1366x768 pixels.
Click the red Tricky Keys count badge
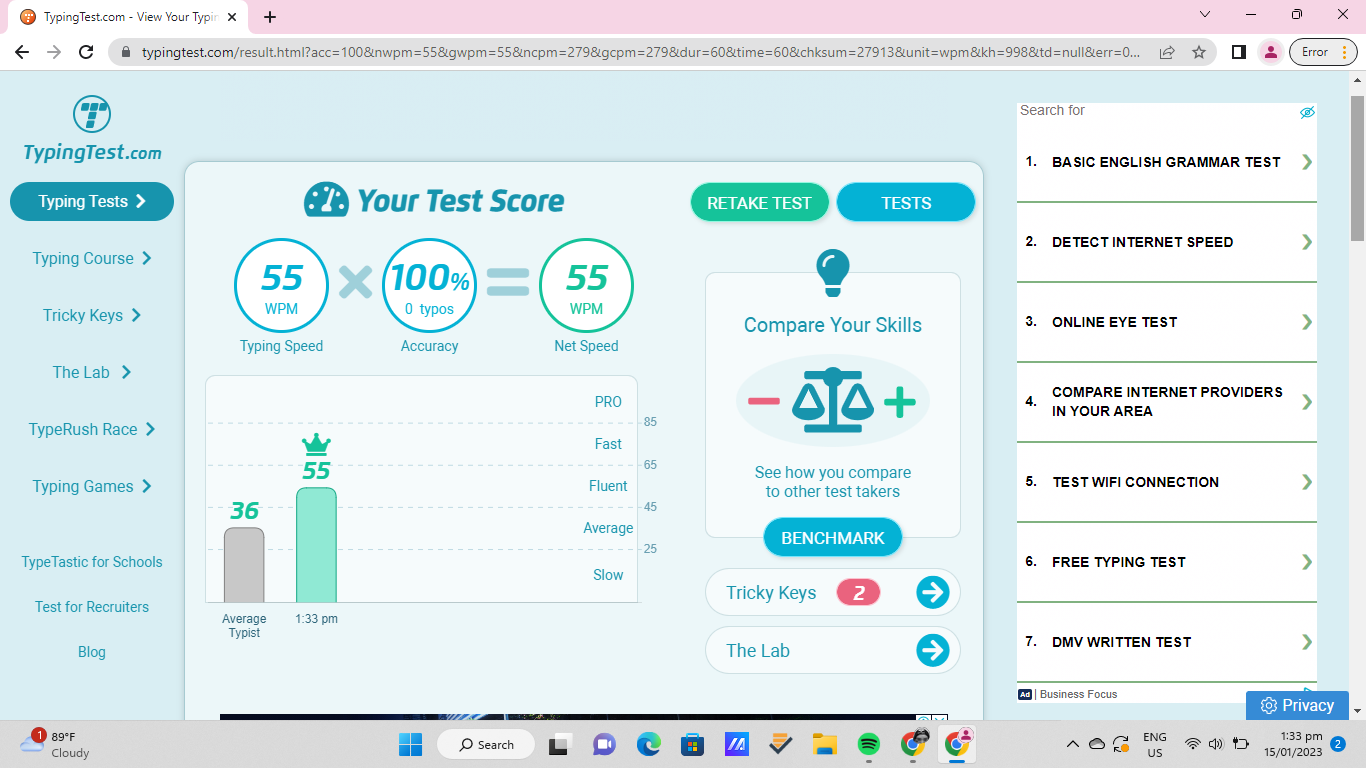[x=858, y=593]
